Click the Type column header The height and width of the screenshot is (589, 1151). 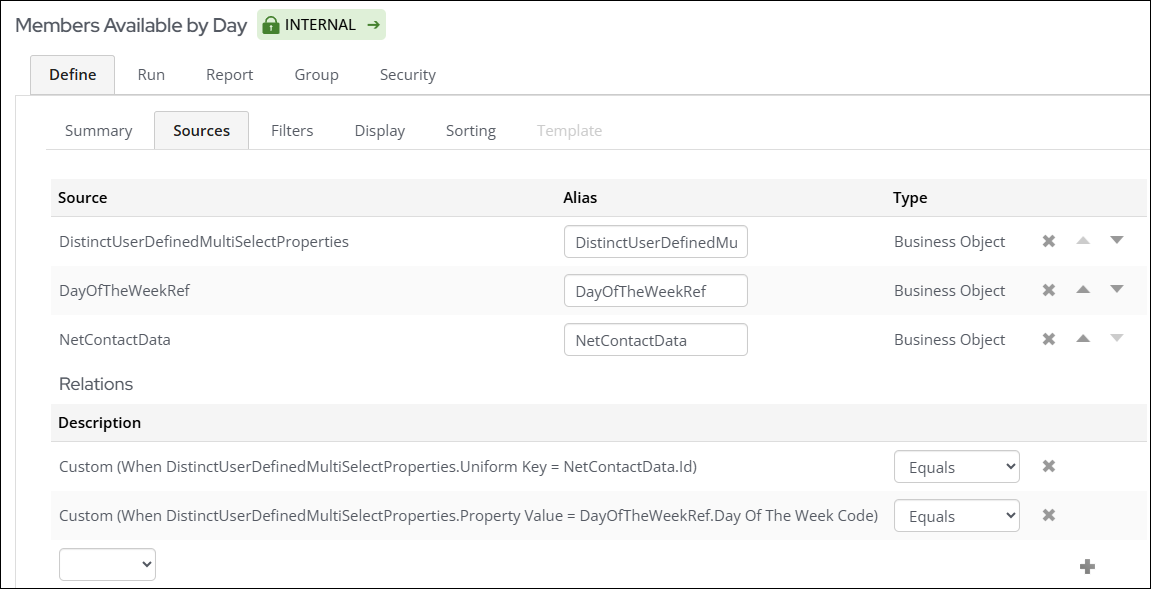click(909, 198)
